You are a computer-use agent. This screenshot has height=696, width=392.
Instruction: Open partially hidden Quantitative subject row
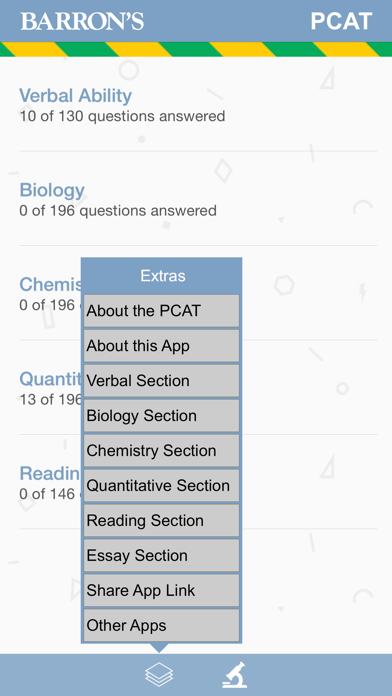click(x=50, y=388)
